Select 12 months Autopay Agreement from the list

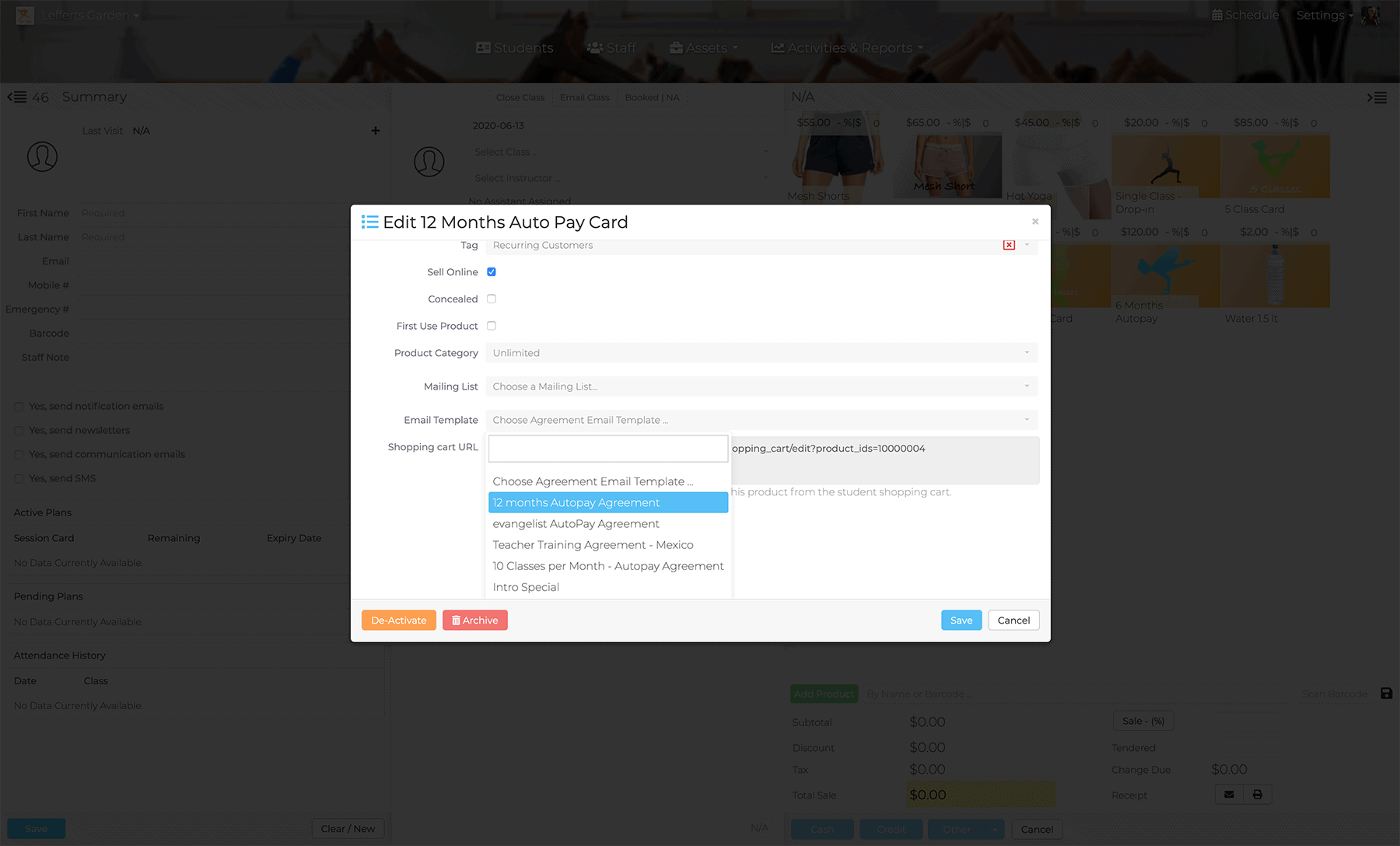(607, 502)
